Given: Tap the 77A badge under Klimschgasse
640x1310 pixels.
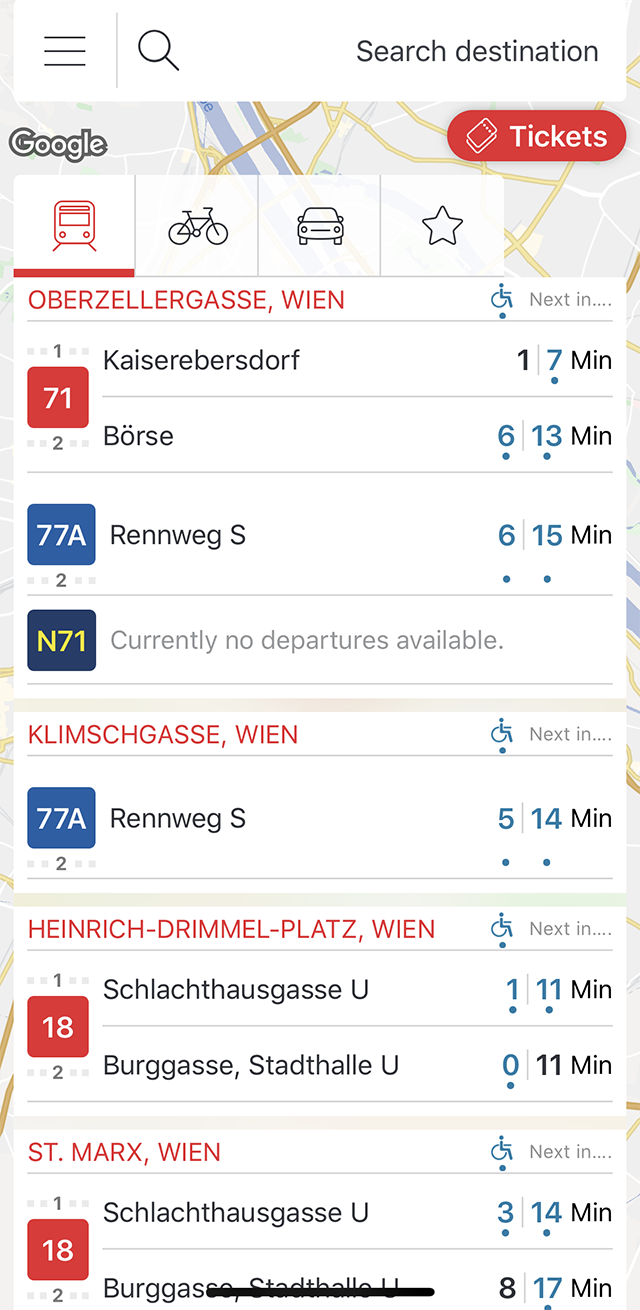Looking at the screenshot, I should (62, 818).
